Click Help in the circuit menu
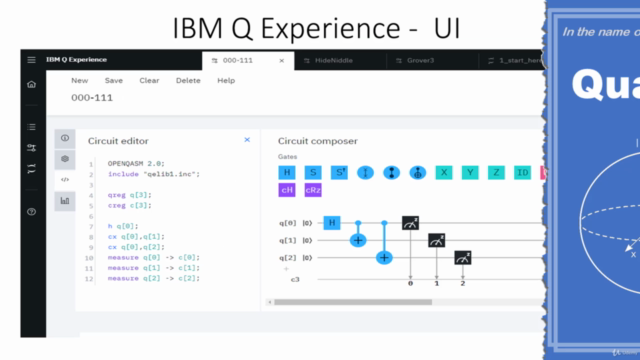Screen dimensions: 640x360 pyautogui.click(x=226, y=80)
